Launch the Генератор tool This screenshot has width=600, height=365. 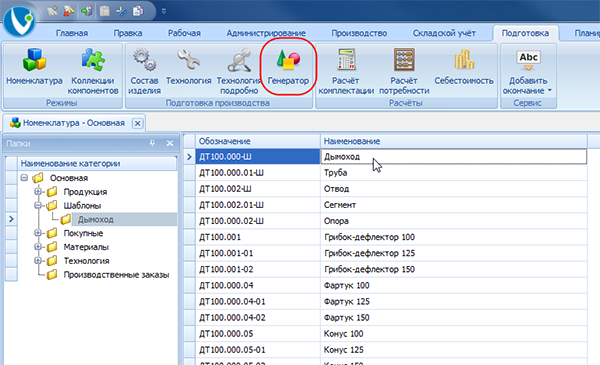point(288,68)
